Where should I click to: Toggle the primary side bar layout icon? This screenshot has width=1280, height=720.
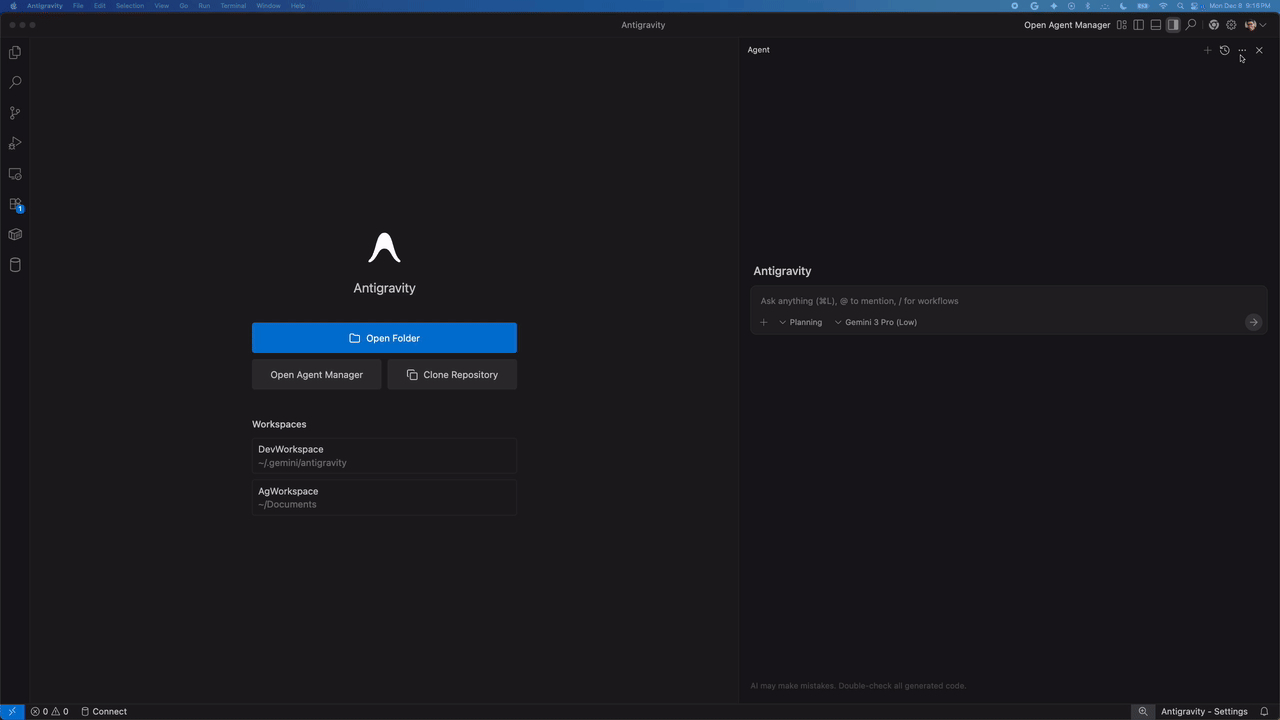click(1139, 25)
